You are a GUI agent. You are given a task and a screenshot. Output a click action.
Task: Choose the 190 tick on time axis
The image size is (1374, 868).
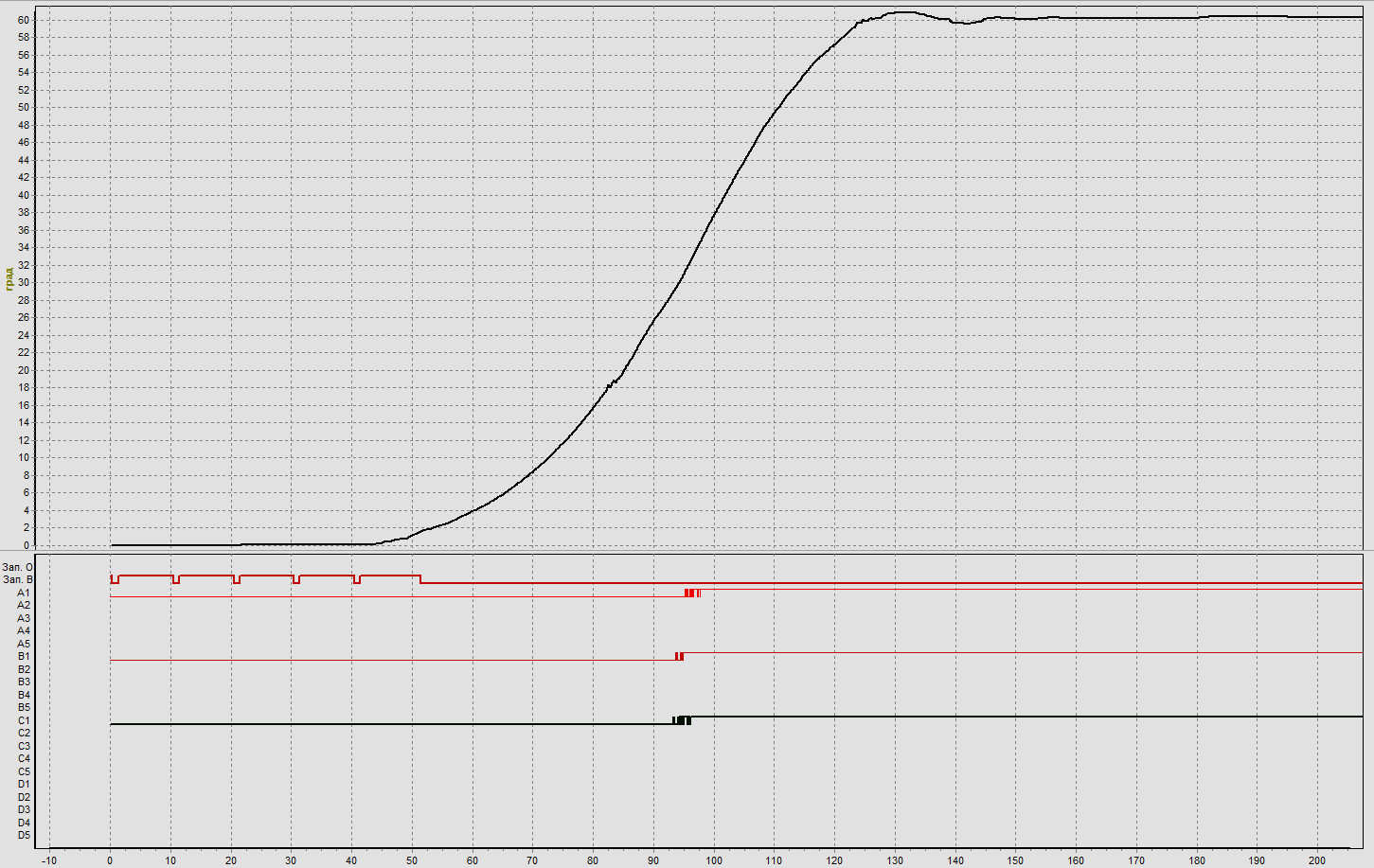coord(1257,860)
